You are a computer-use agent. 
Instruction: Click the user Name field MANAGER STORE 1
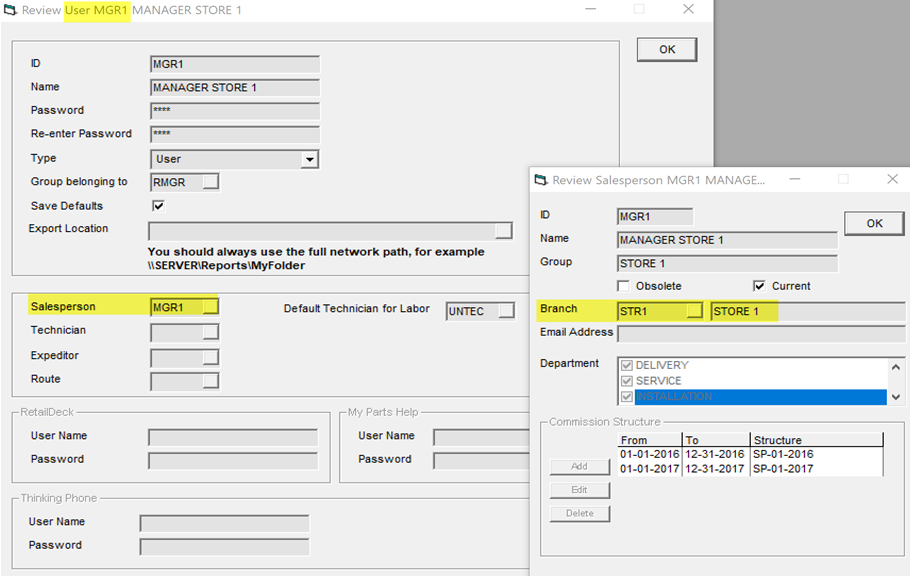[x=234, y=88]
